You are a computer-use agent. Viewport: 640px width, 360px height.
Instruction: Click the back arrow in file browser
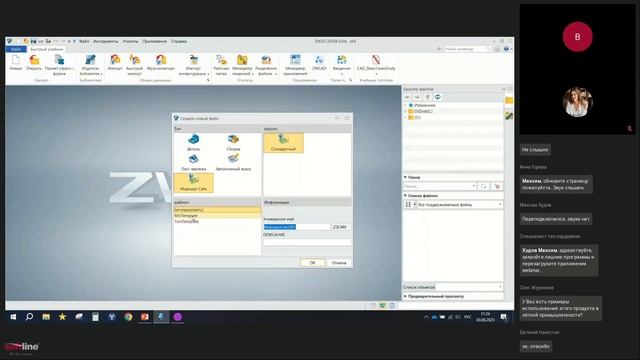407,97
